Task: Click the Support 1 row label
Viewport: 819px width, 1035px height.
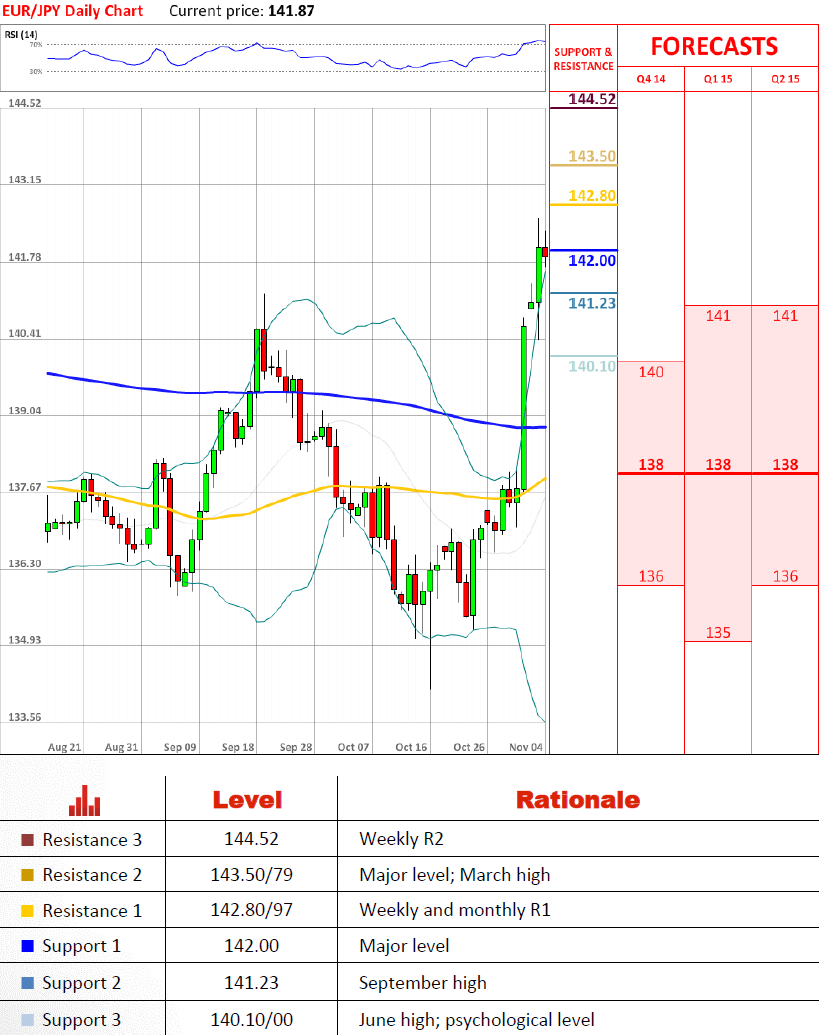Action: click(x=82, y=947)
